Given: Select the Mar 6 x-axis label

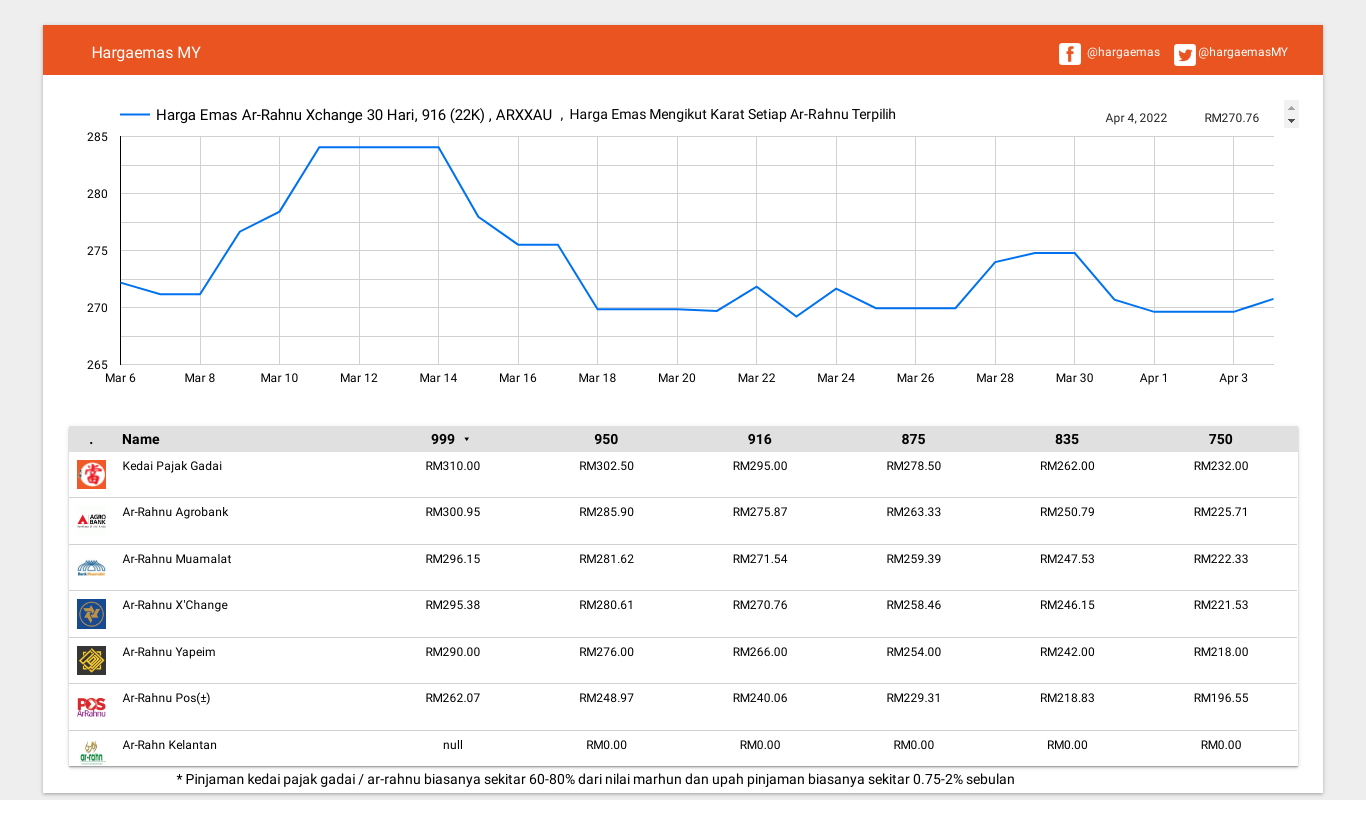Looking at the screenshot, I should tap(120, 378).
